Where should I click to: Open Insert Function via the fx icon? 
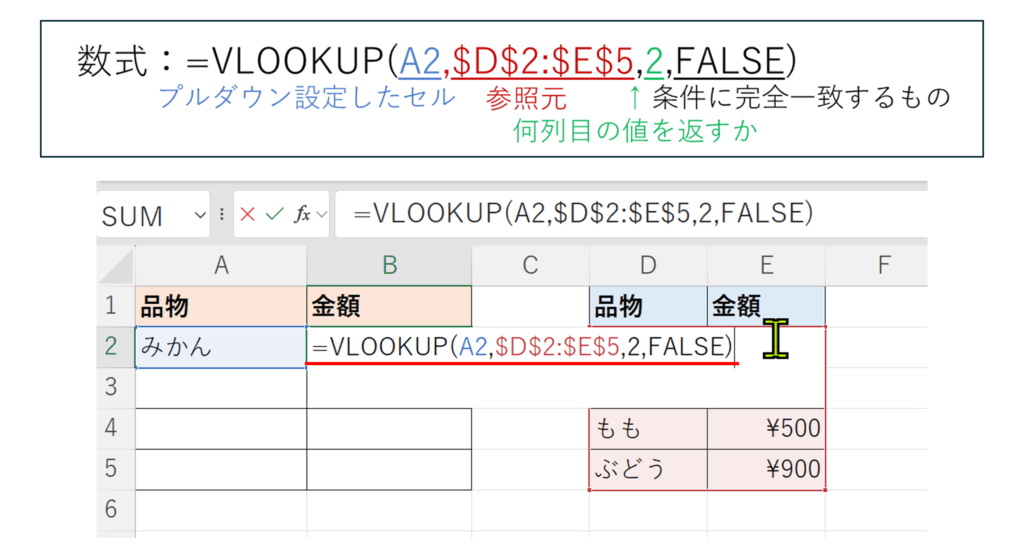(301, 215)
